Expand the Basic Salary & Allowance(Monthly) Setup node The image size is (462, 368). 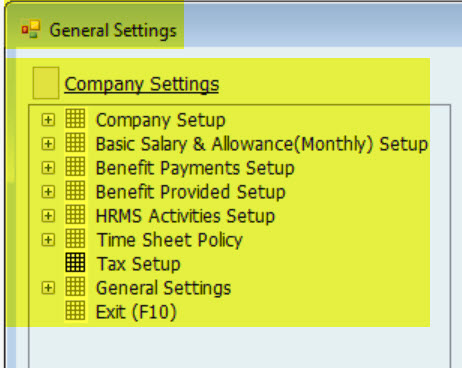(48, 144)
